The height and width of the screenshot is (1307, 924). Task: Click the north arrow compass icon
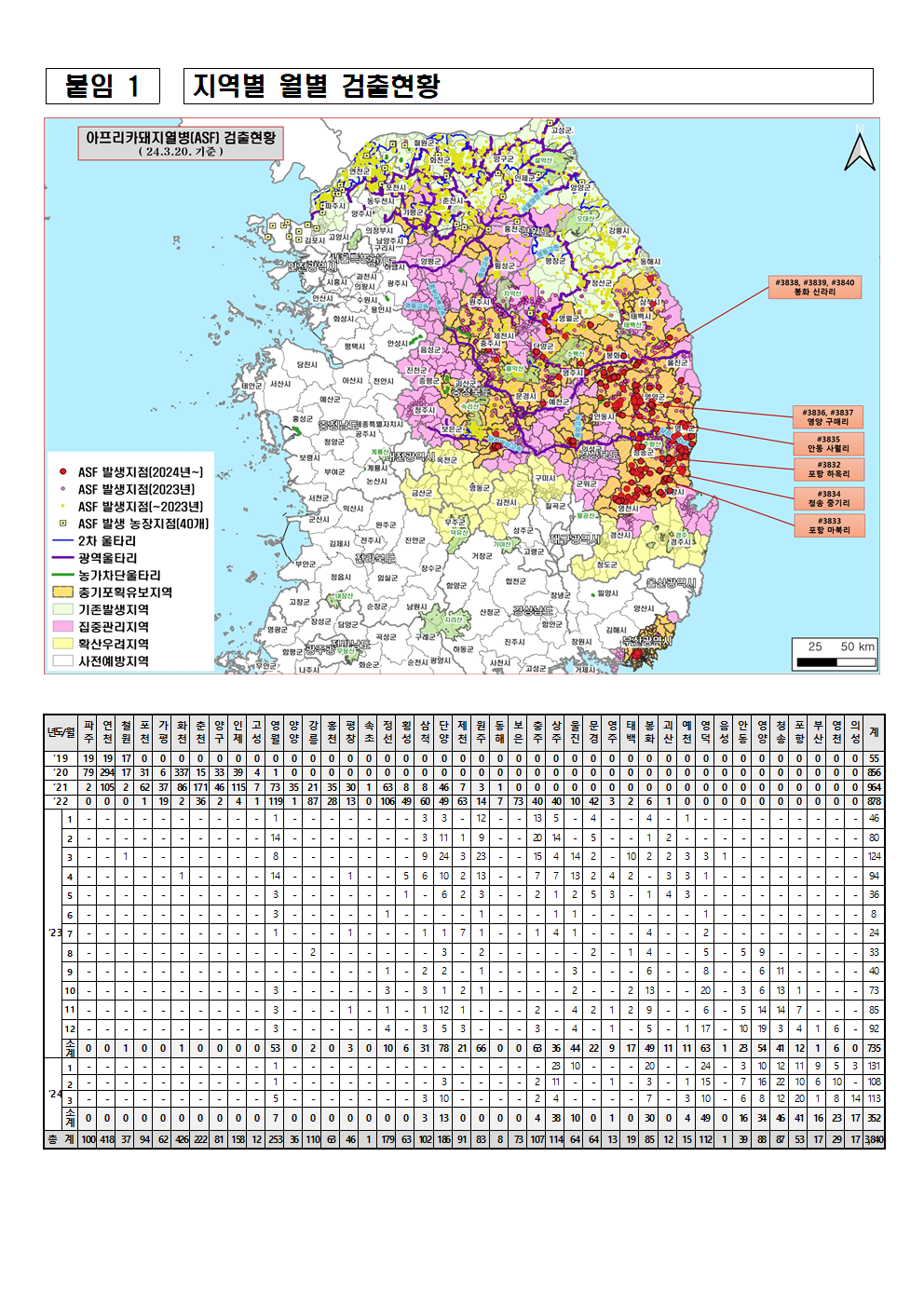coord(859,152)
